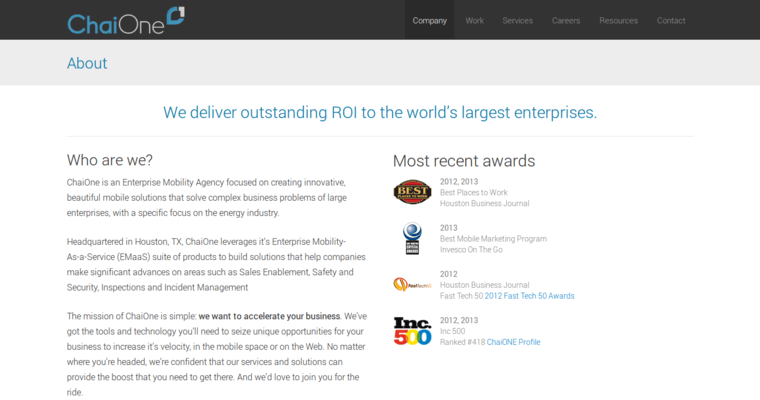Click the Inc. 500 logo
The image size is (760, 400).
click(412, 330)
